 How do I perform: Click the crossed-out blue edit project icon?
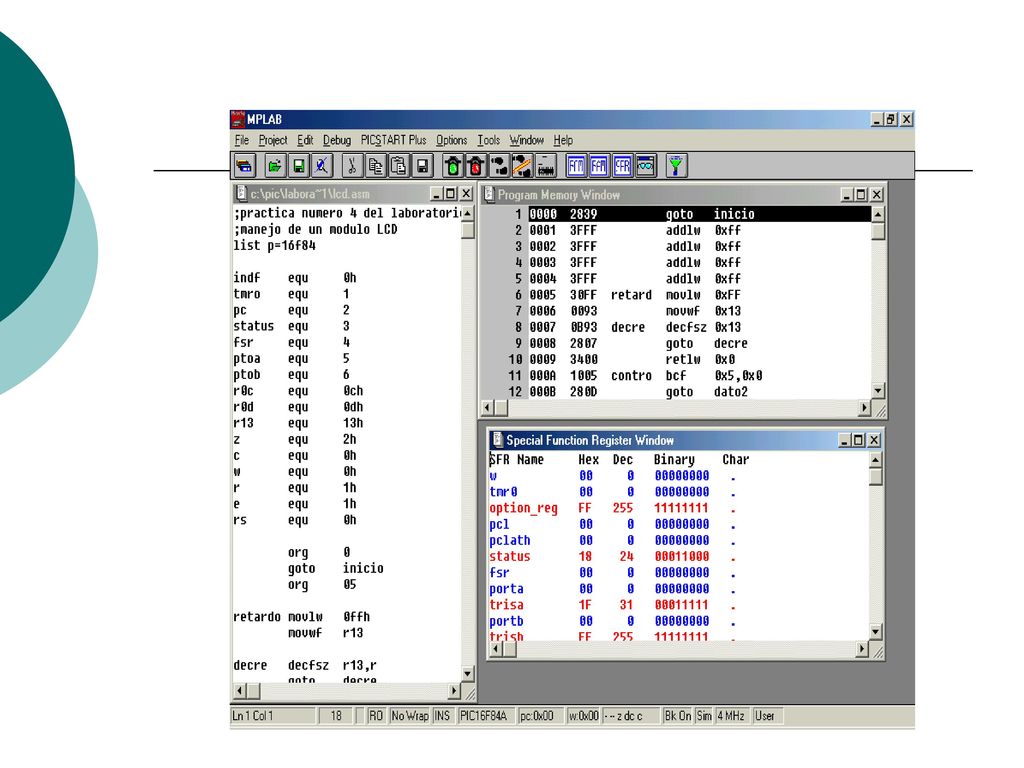point(321,166)
